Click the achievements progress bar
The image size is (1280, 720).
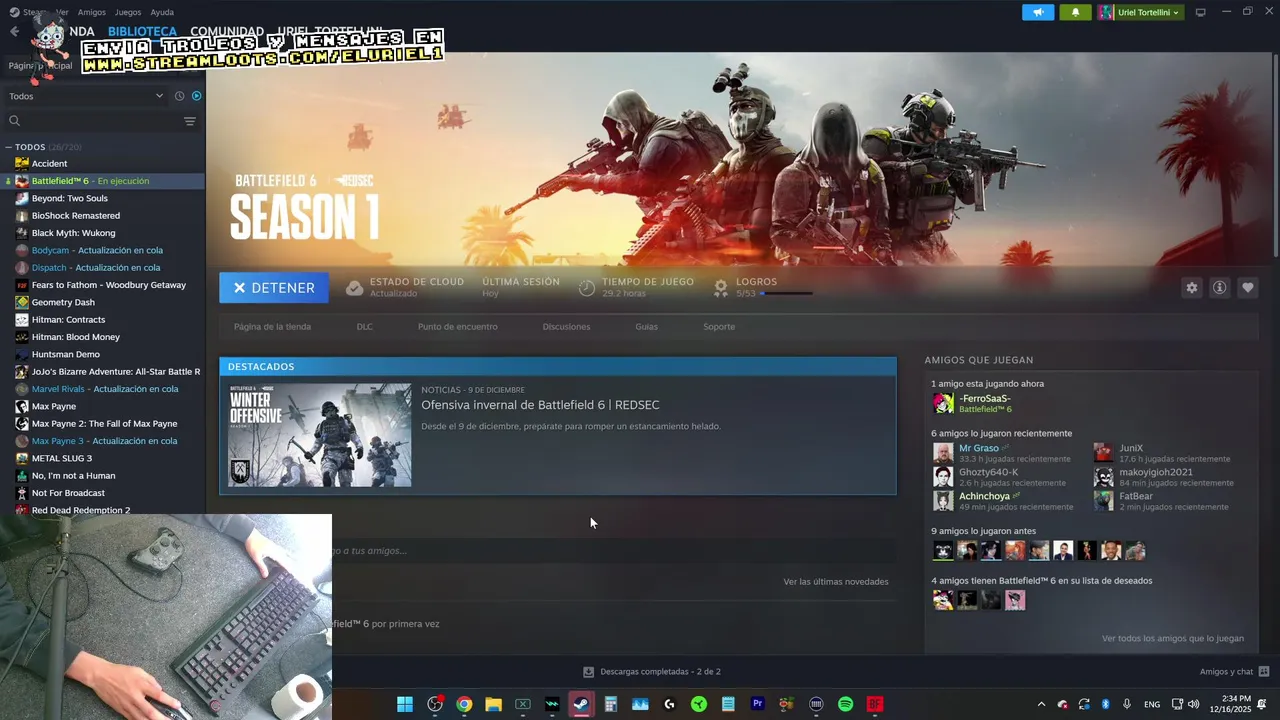point(786,294)
